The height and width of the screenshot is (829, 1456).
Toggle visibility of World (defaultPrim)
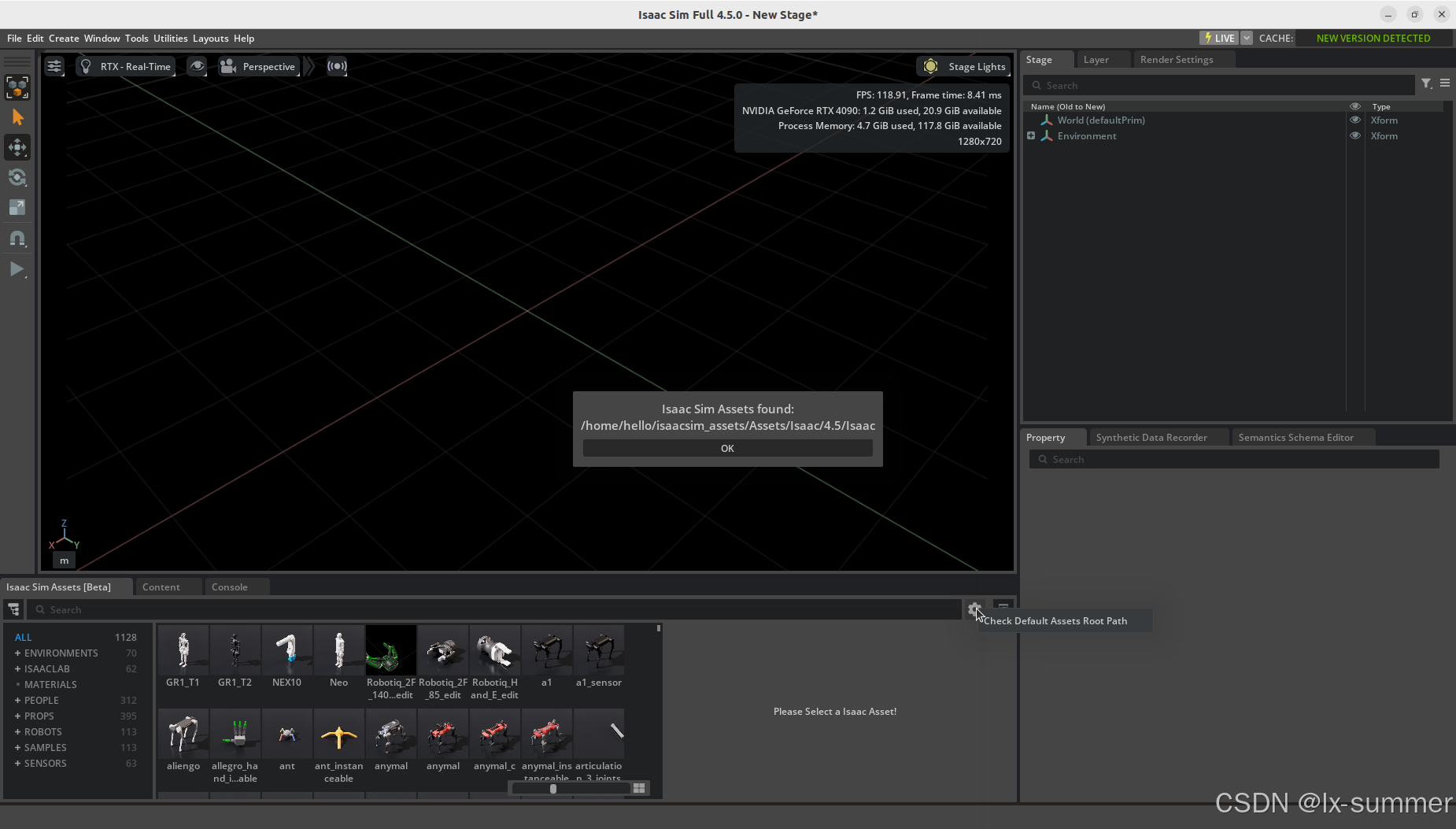tap(1355, 120)
